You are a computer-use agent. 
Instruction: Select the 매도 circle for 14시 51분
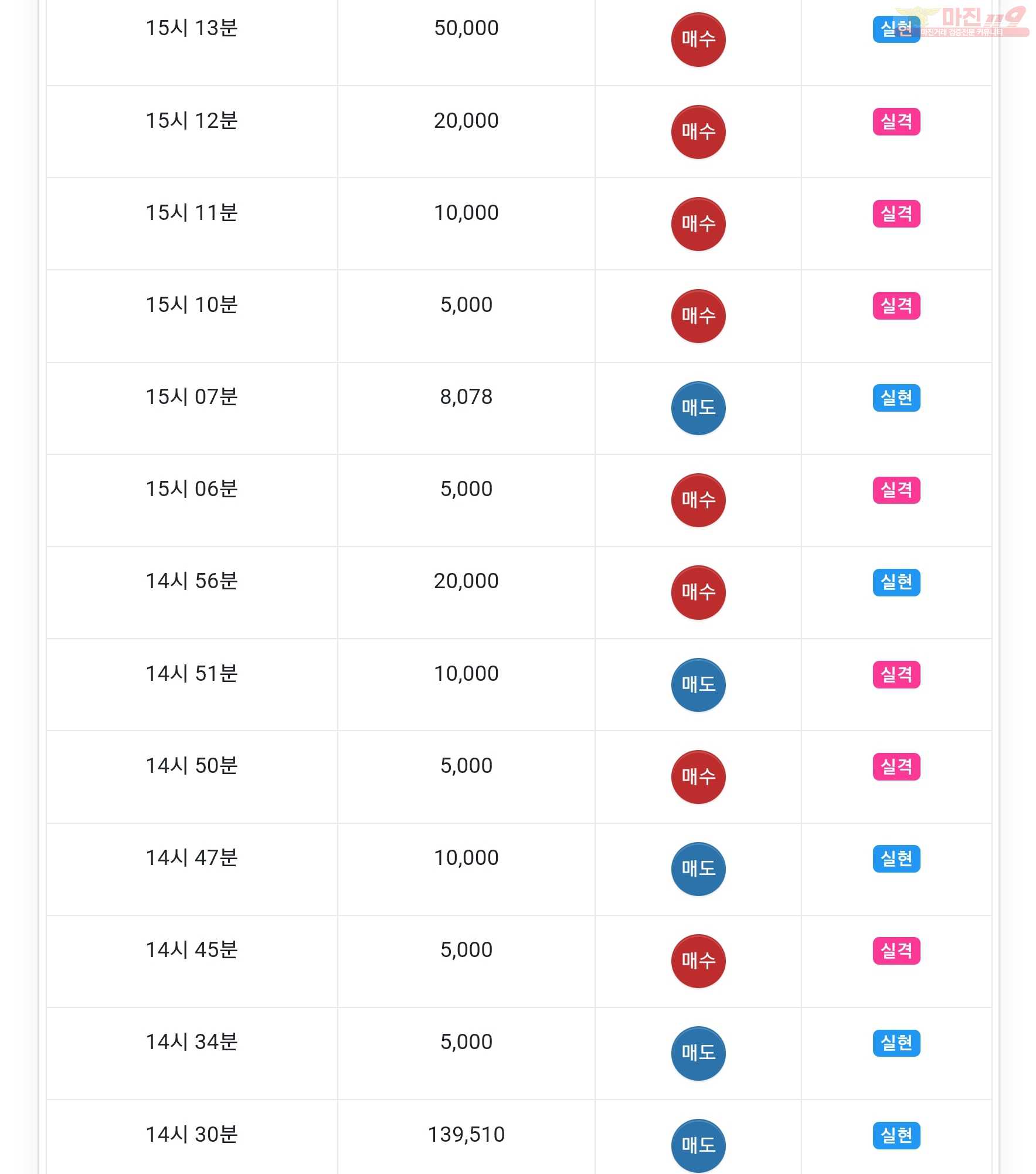click(x=698, y=684)
